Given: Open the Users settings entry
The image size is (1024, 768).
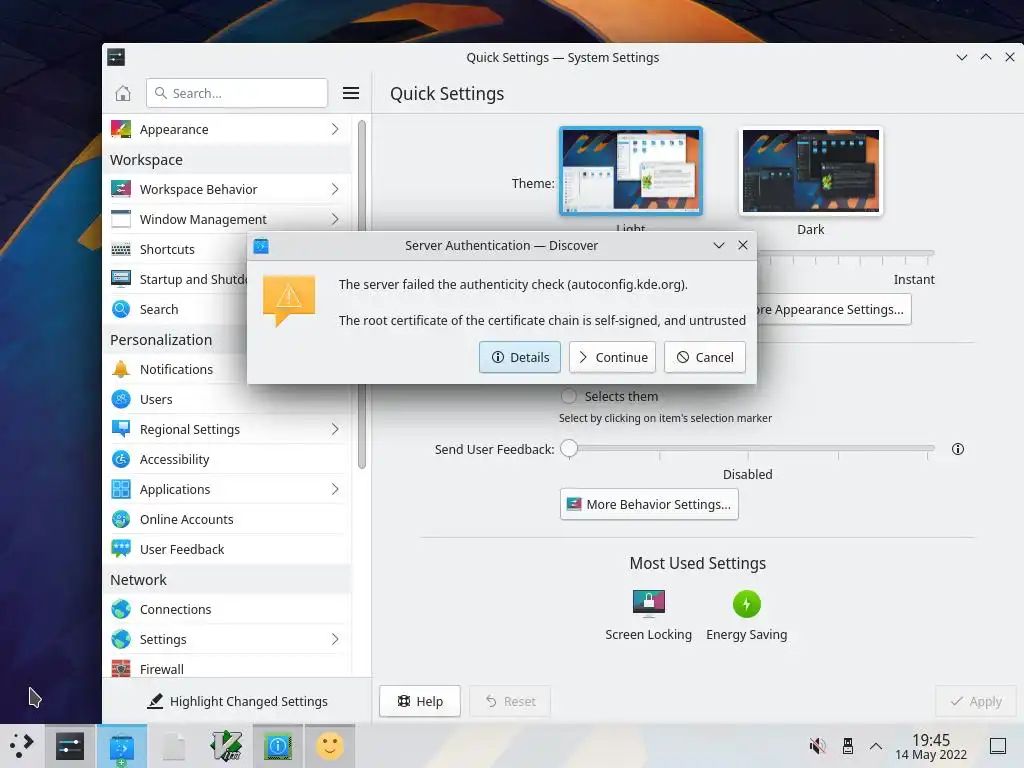Looking at the screenshot, I should click(228, 399).
